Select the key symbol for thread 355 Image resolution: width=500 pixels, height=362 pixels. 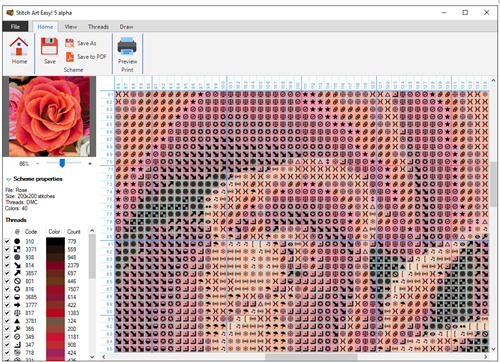[17, 329]
